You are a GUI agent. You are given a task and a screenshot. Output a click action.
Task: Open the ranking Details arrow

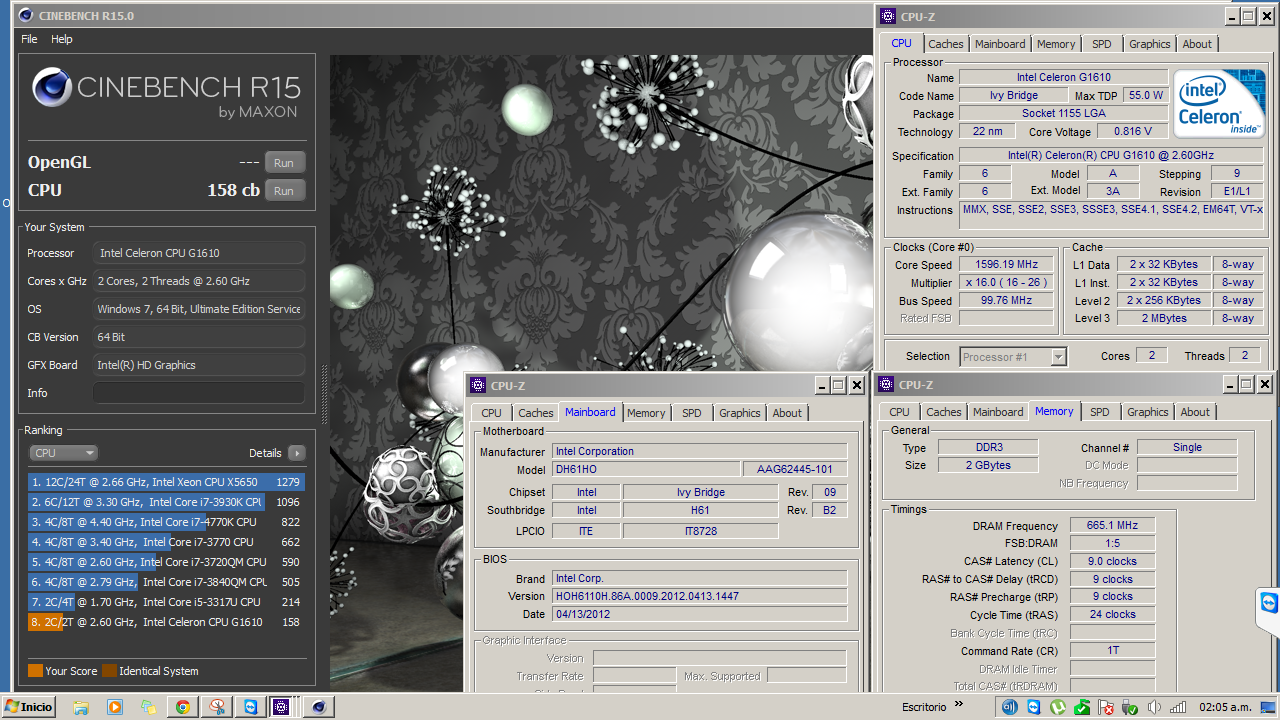[x=296, y=453]
